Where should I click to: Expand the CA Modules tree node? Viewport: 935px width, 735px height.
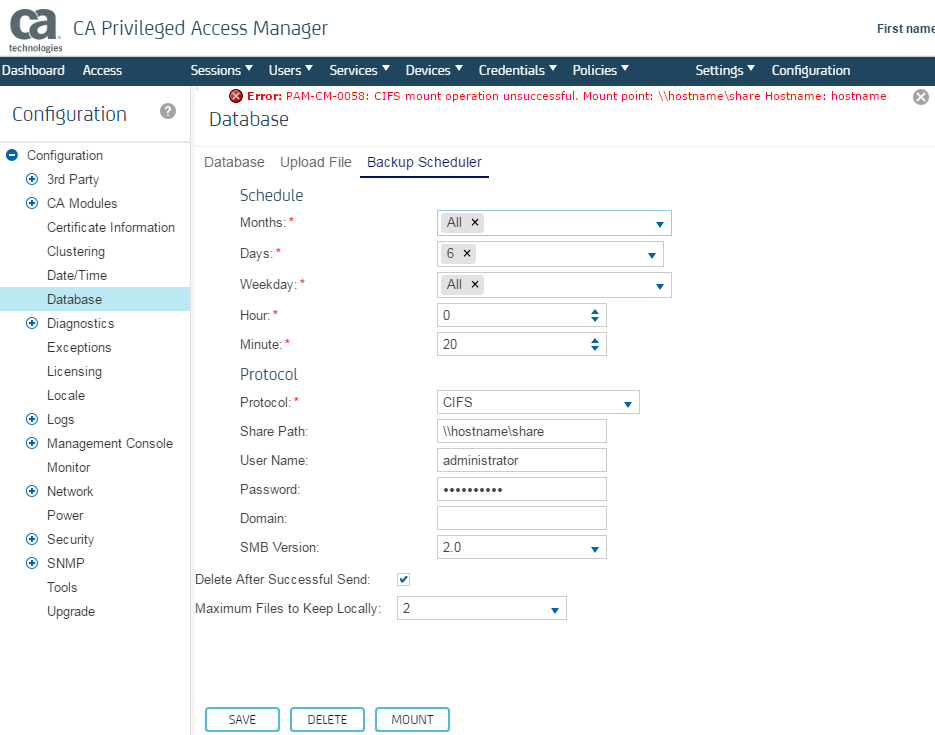[32, 204]
